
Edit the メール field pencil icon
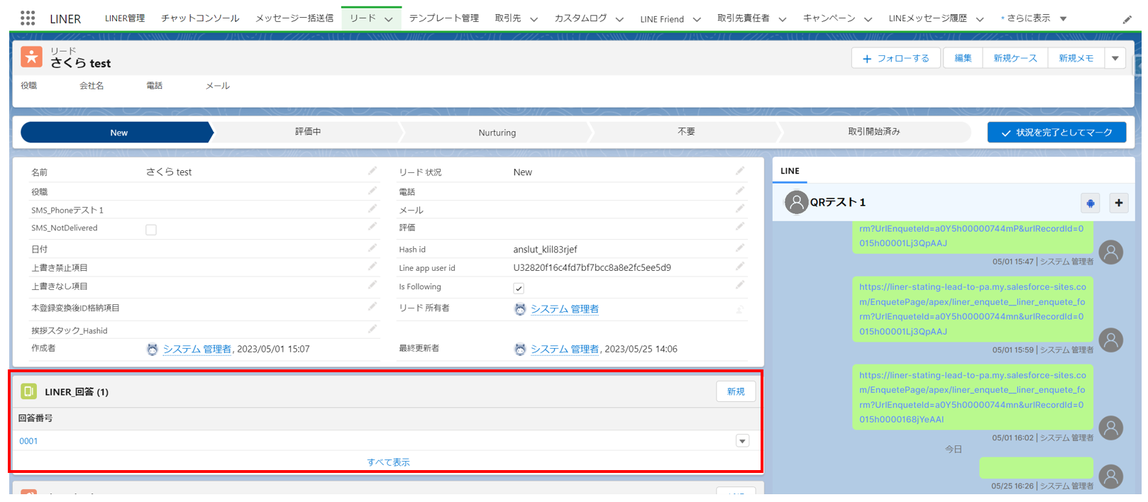[740, 209]
